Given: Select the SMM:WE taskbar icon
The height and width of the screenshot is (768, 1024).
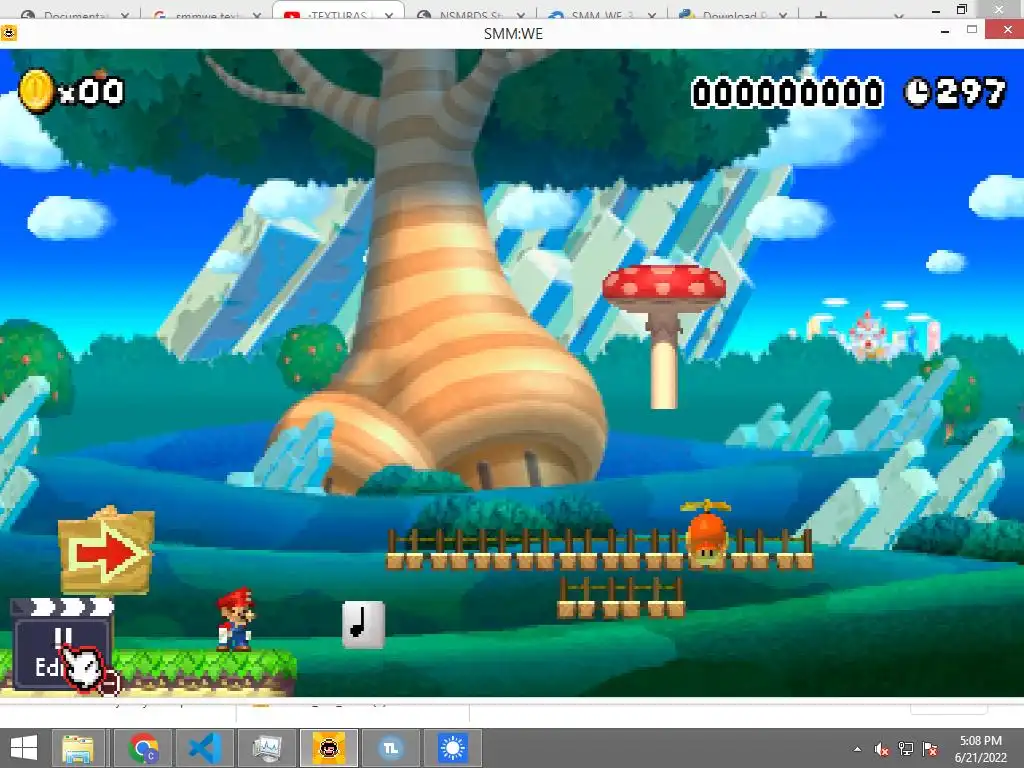Looking at the screenshot, I should tap(329, 748).
